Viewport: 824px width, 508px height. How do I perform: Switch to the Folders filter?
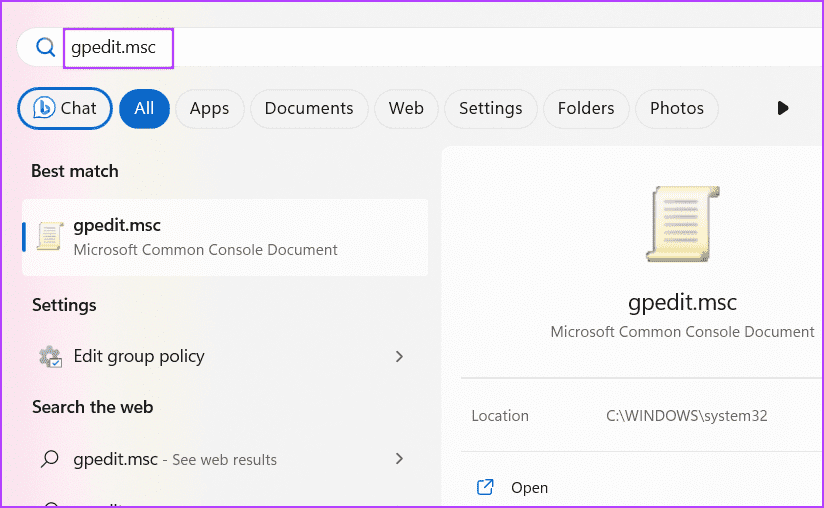coord(586,108)
